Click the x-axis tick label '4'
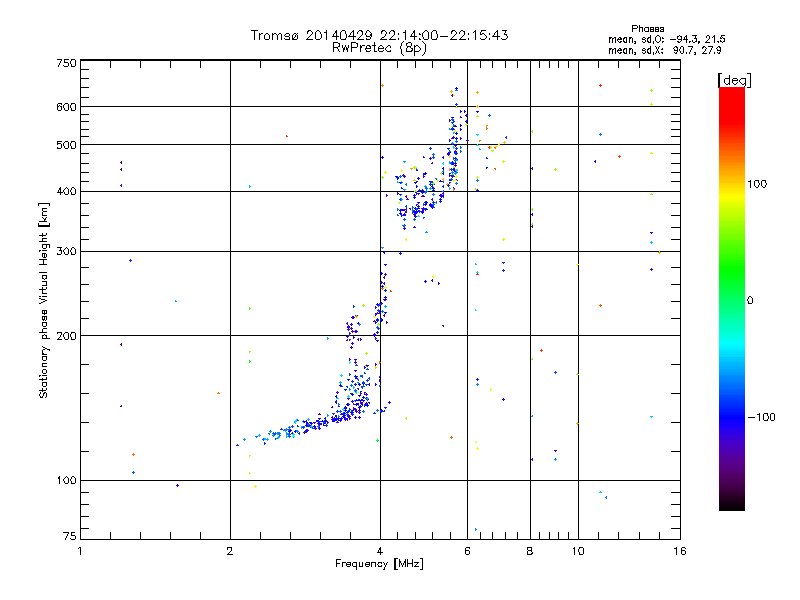The height and width of the screenshot is (600, 800). click(x=380, y=551)
